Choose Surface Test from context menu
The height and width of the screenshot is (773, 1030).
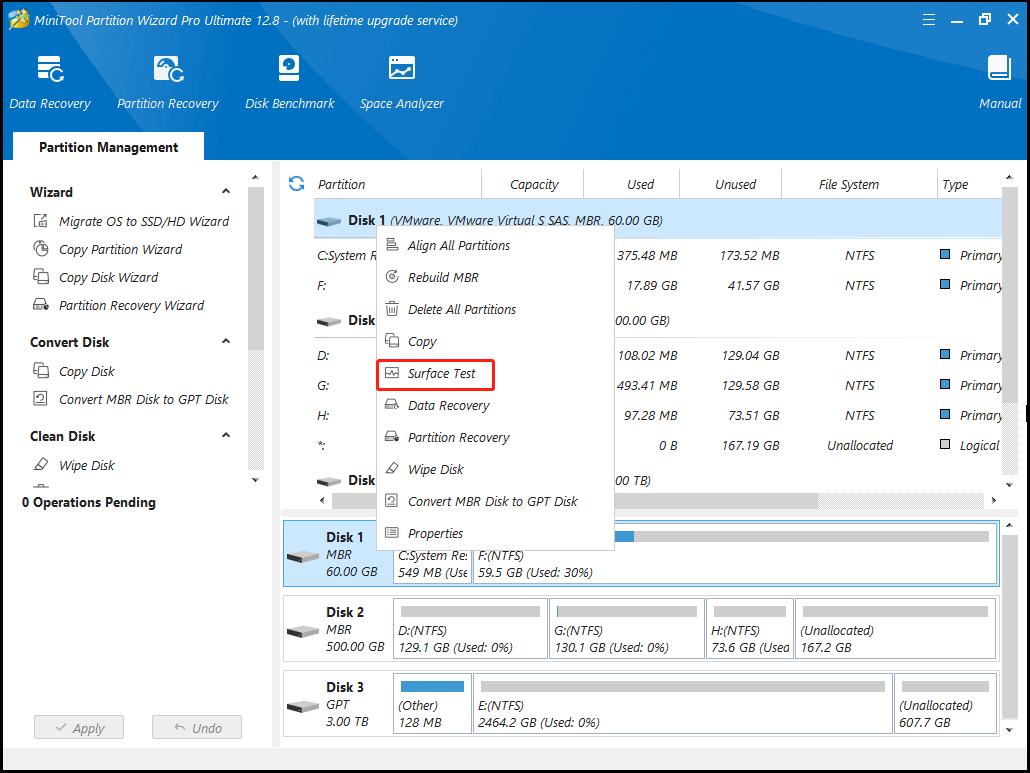441,374
